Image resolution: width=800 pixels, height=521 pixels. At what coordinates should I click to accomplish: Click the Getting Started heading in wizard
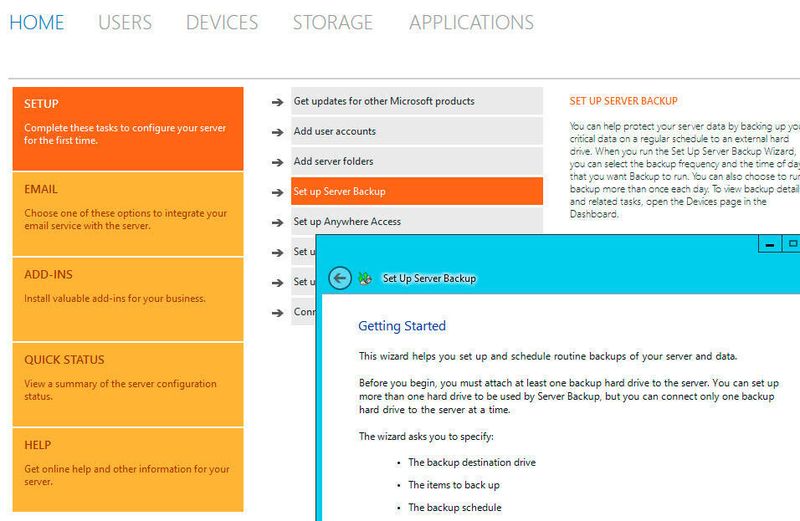point(402,326)
